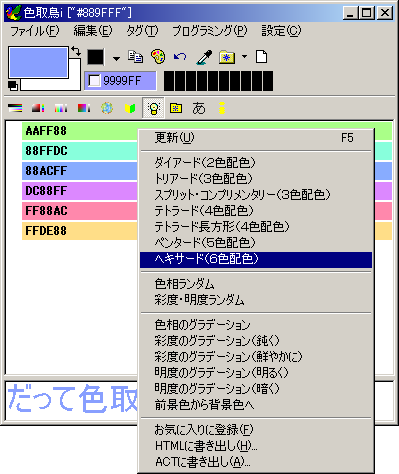Choose 彩度のグラデーション(鈍く) entry
399x474 pixels.
[x=256, y=341]
